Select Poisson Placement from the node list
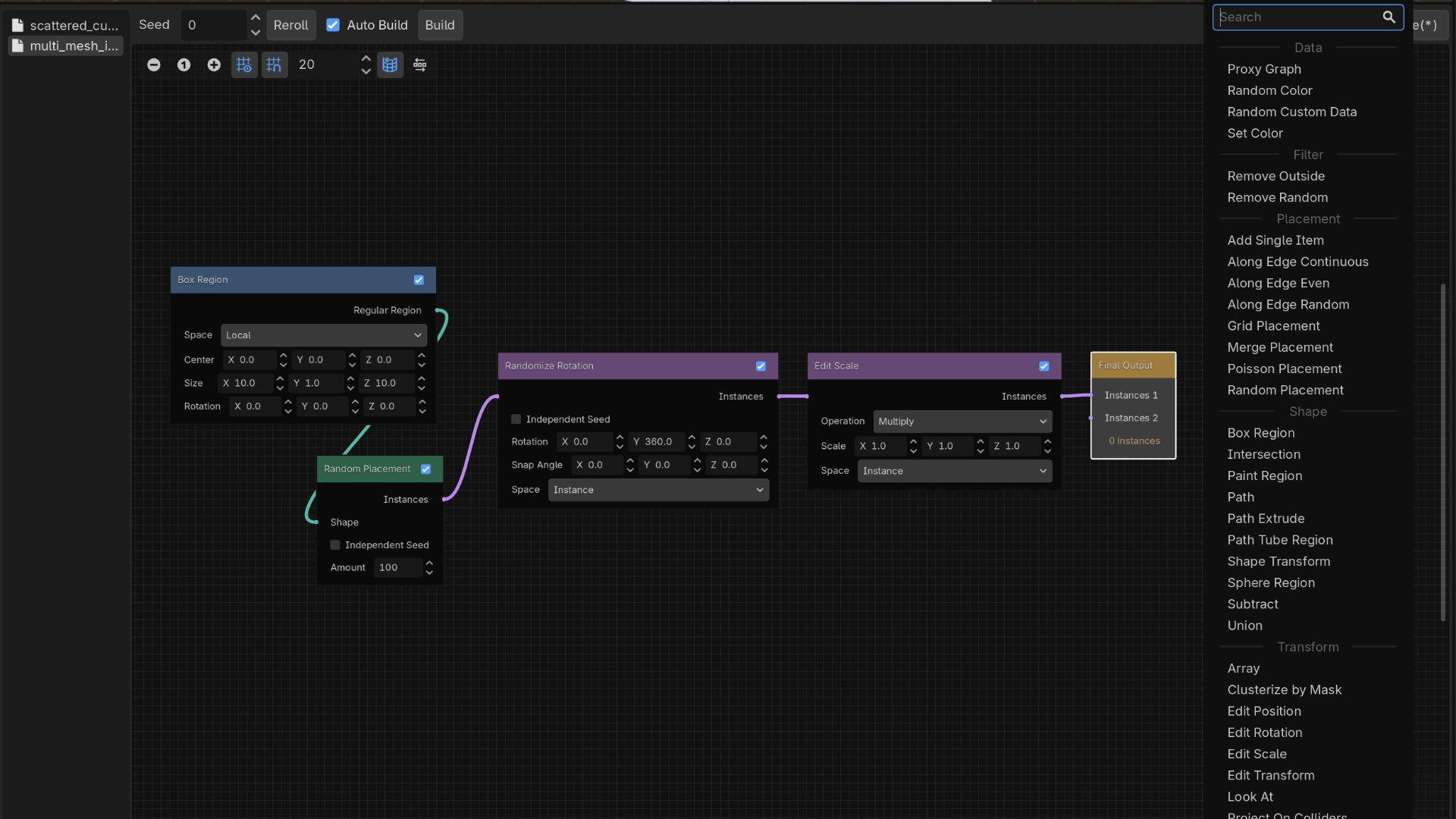This screenshot has width=1456, height=819. click(x=1285, y=369)
